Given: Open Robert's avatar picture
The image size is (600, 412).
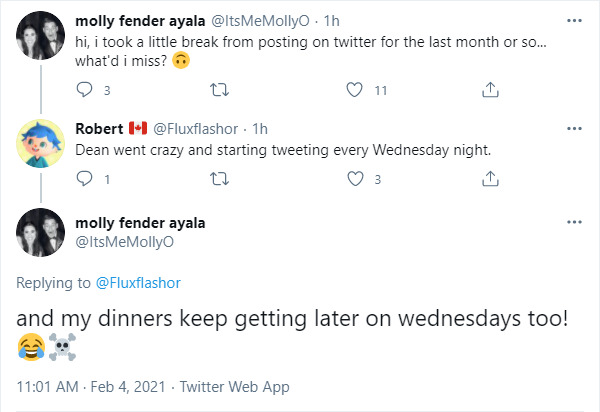Looking at the screenshot, I should [41, 148].
